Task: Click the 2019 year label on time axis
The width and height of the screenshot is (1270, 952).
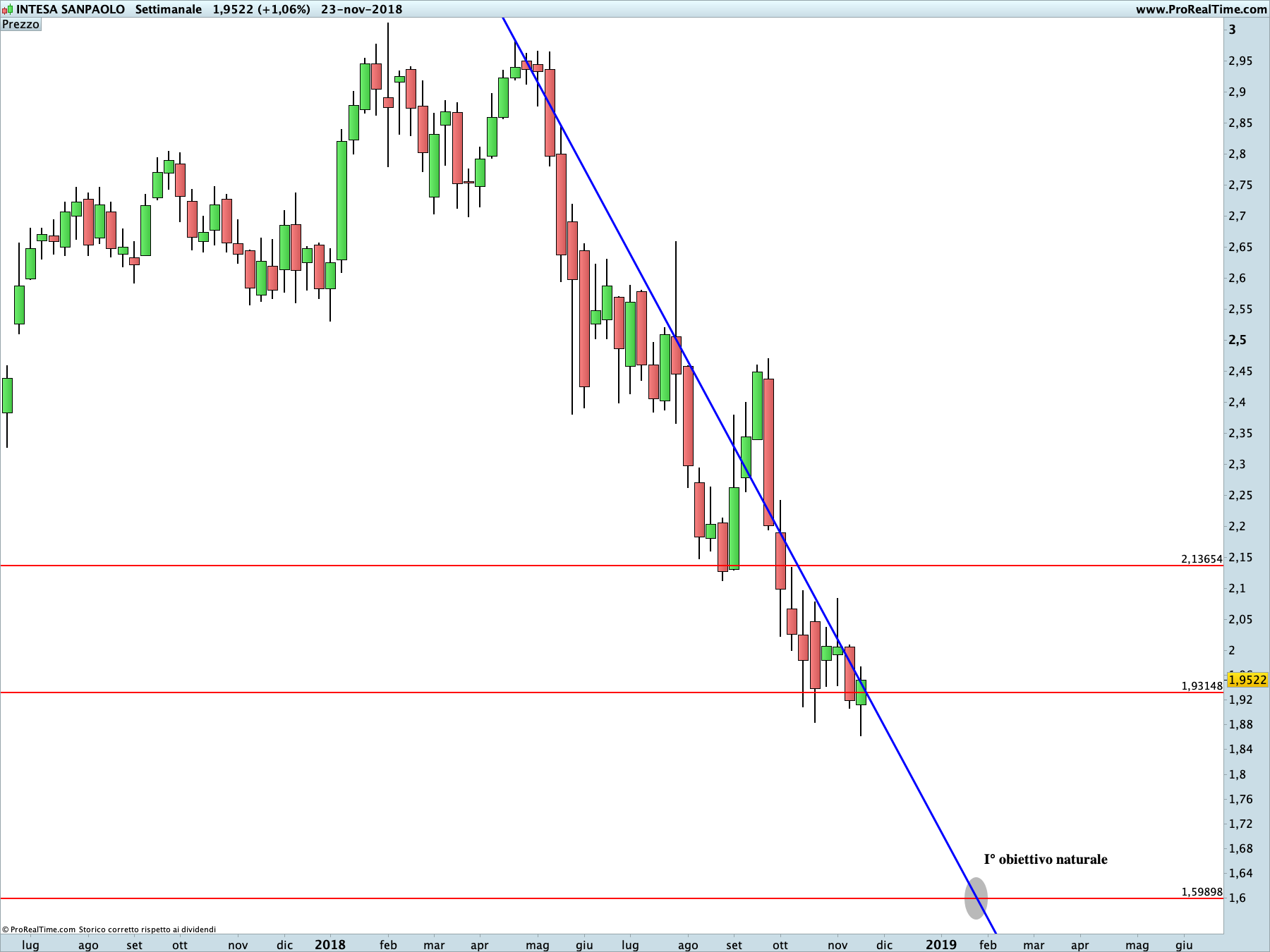Action: 941,944
